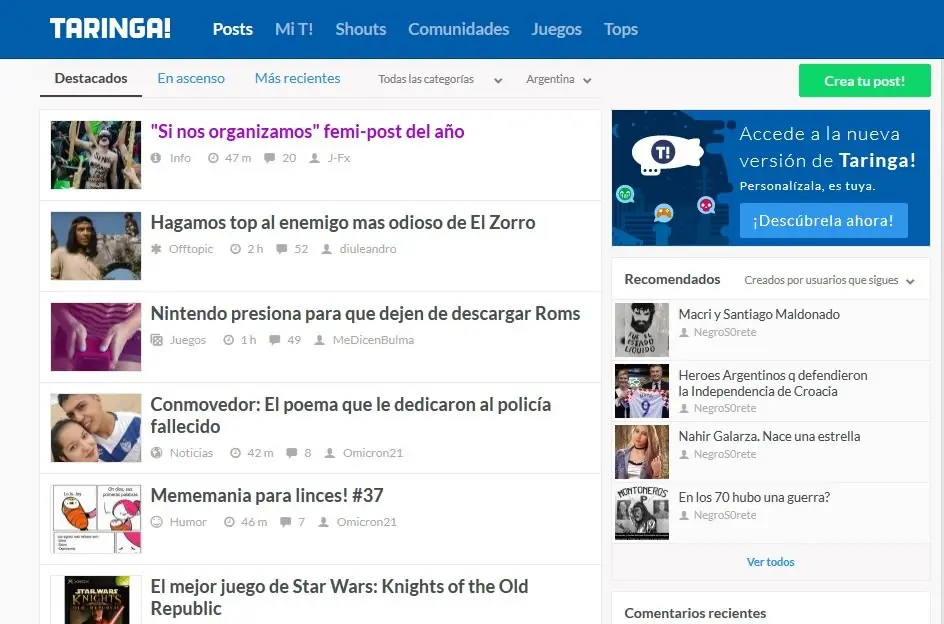Click the Crea tu post! button

pos(865,81)
